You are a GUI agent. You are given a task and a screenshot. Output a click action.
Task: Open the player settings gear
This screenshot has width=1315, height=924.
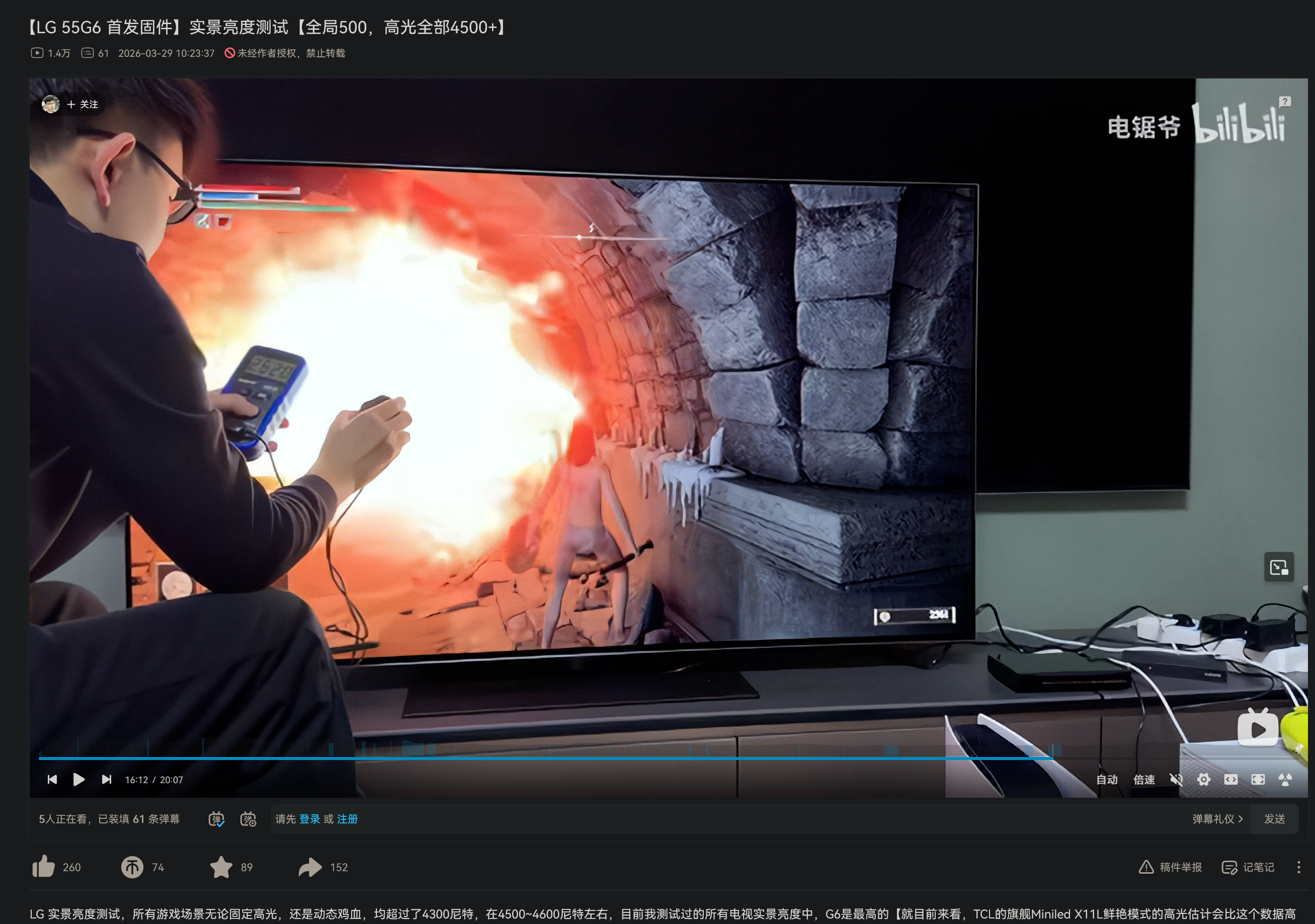point(1203,780)
